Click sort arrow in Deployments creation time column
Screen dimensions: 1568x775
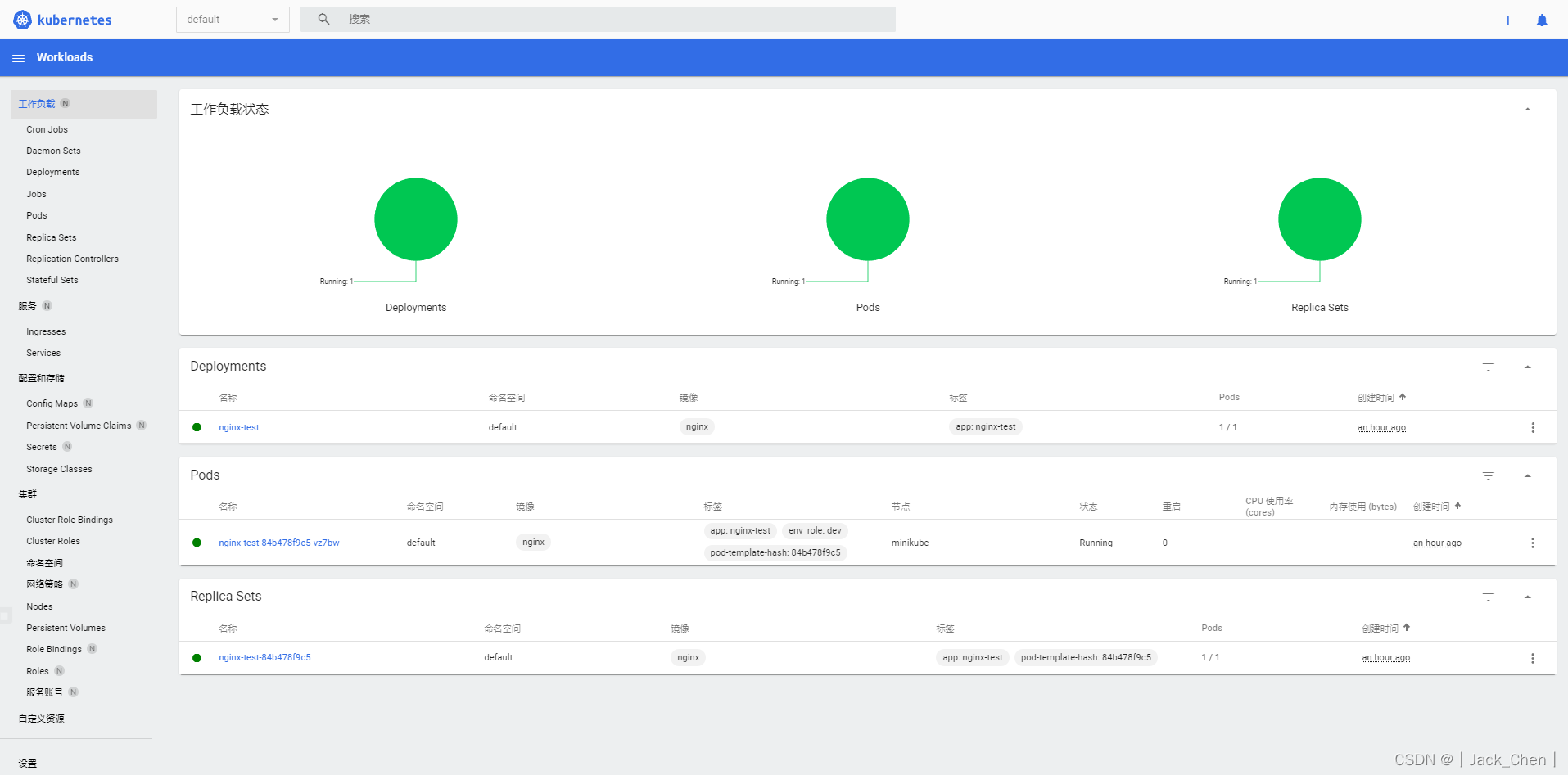point(1403,397)
